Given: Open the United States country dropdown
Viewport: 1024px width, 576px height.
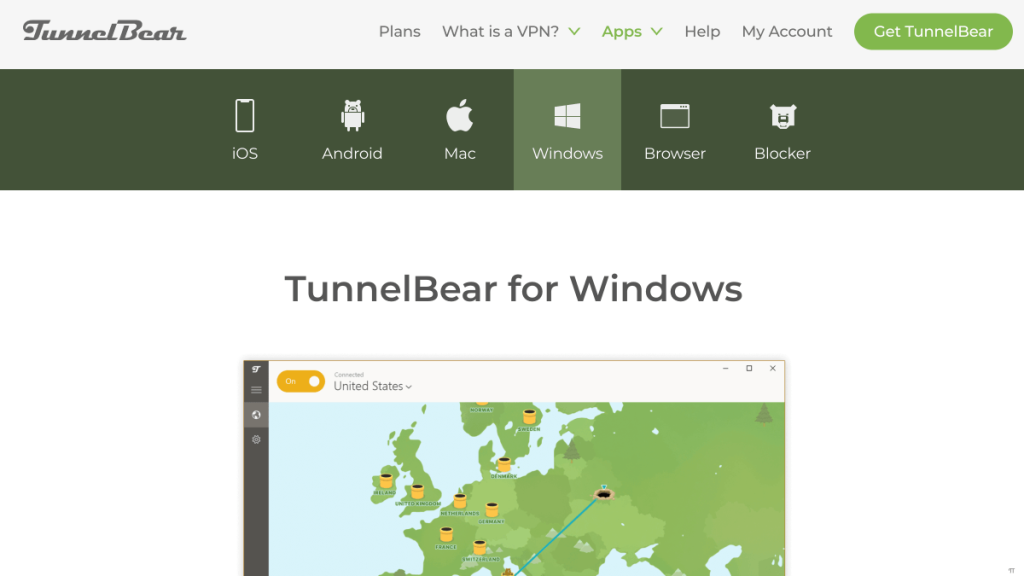Looking at the screenshot, I should [x=373, y=386].
